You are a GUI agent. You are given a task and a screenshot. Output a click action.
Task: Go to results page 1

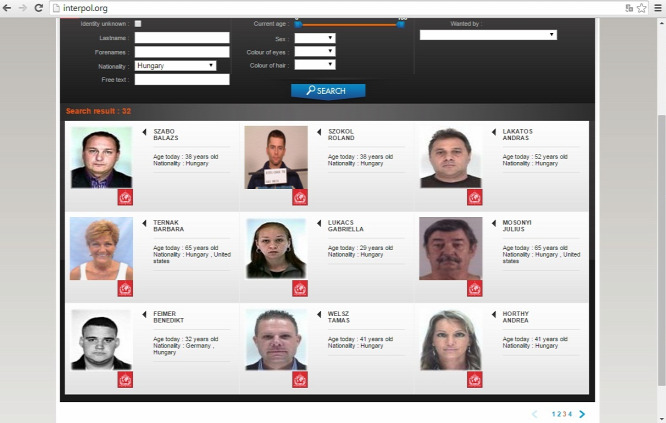click(x=553, y=414)
